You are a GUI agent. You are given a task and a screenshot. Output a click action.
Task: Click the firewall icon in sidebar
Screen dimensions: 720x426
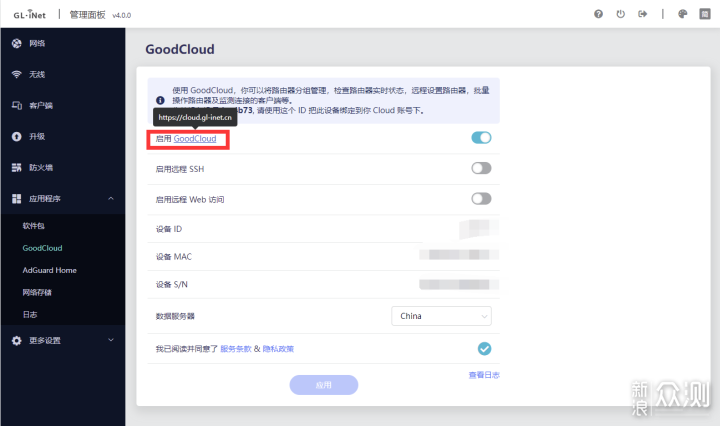tap(17, 167)
